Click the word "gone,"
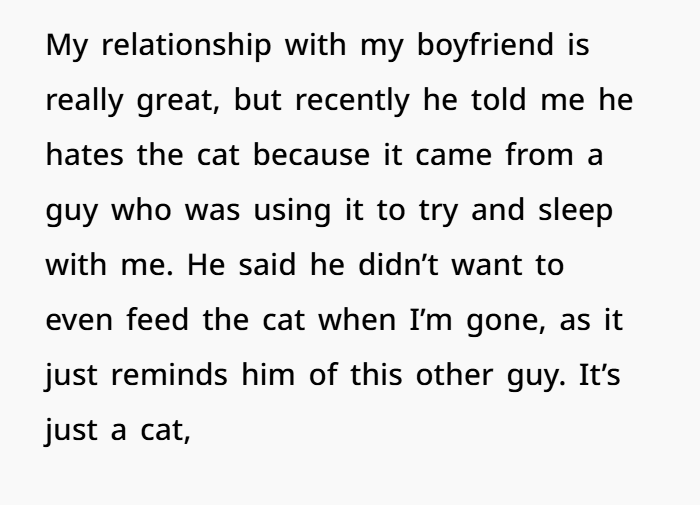 click(x=506, y=321)
